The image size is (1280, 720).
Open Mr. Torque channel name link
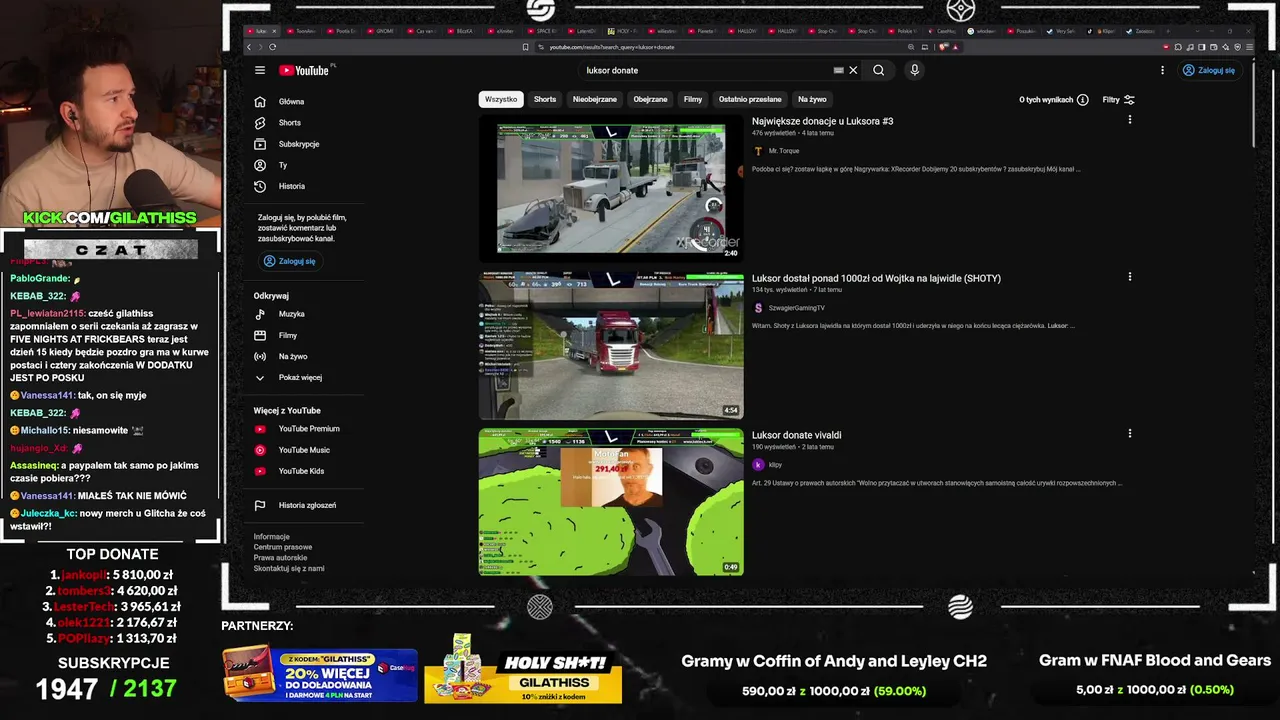click(784, 151)
